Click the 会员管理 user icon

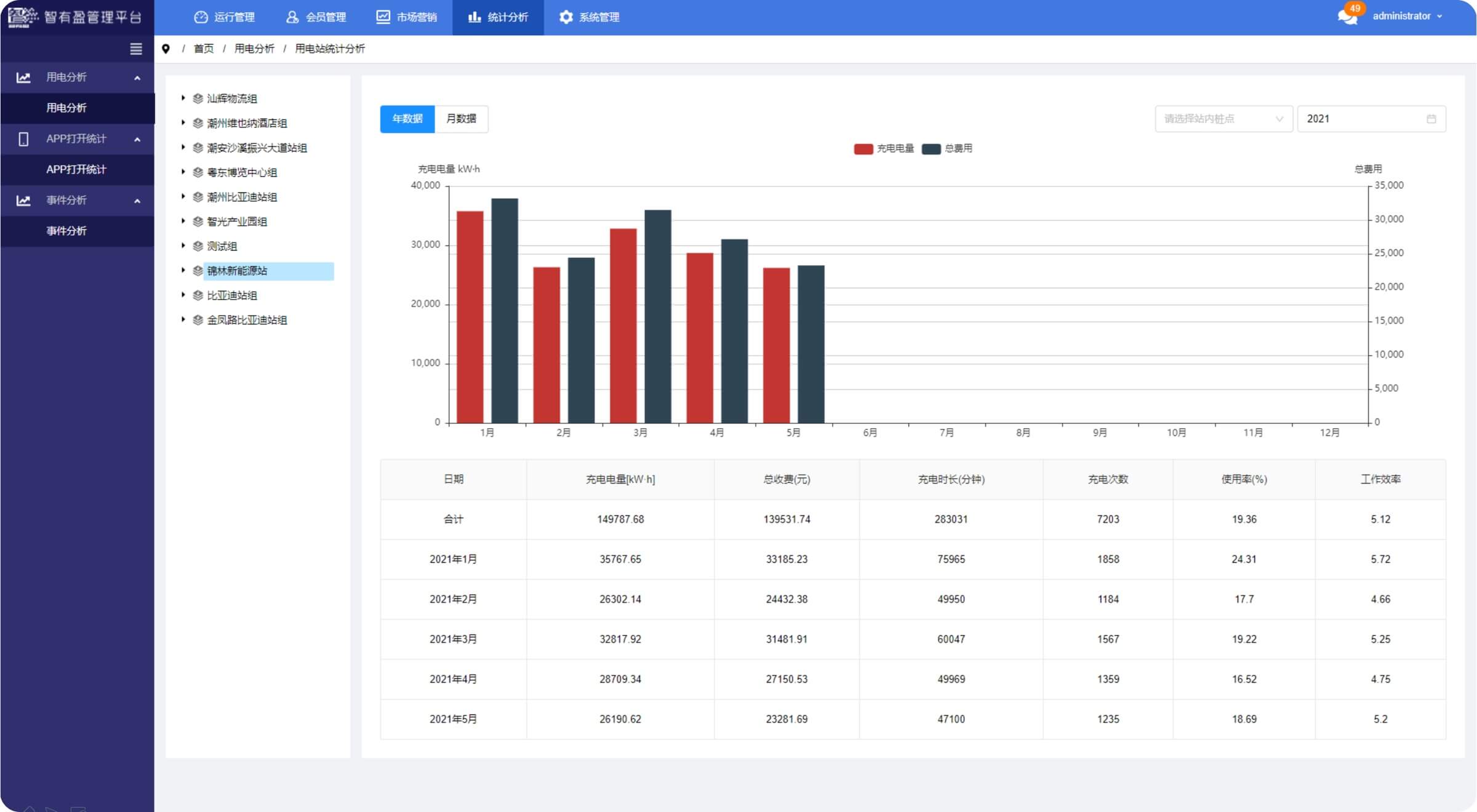tap(292, 17)
